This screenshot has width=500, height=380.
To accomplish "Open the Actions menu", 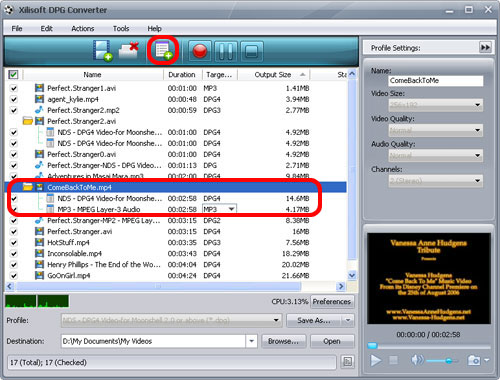I will tap(82, 29).
